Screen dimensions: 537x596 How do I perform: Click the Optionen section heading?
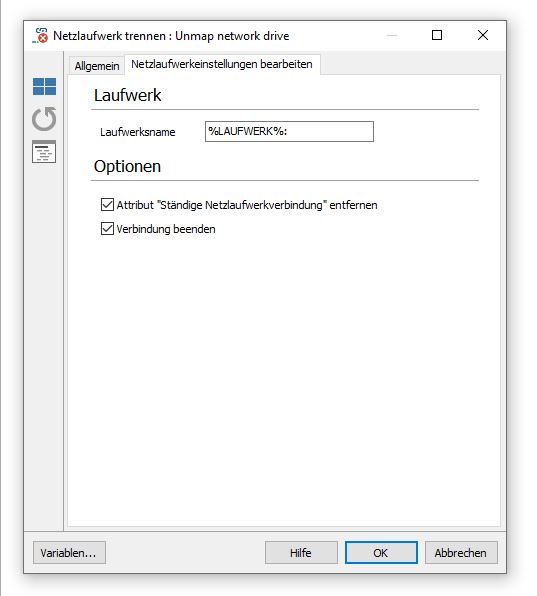[x=127, y=166]
